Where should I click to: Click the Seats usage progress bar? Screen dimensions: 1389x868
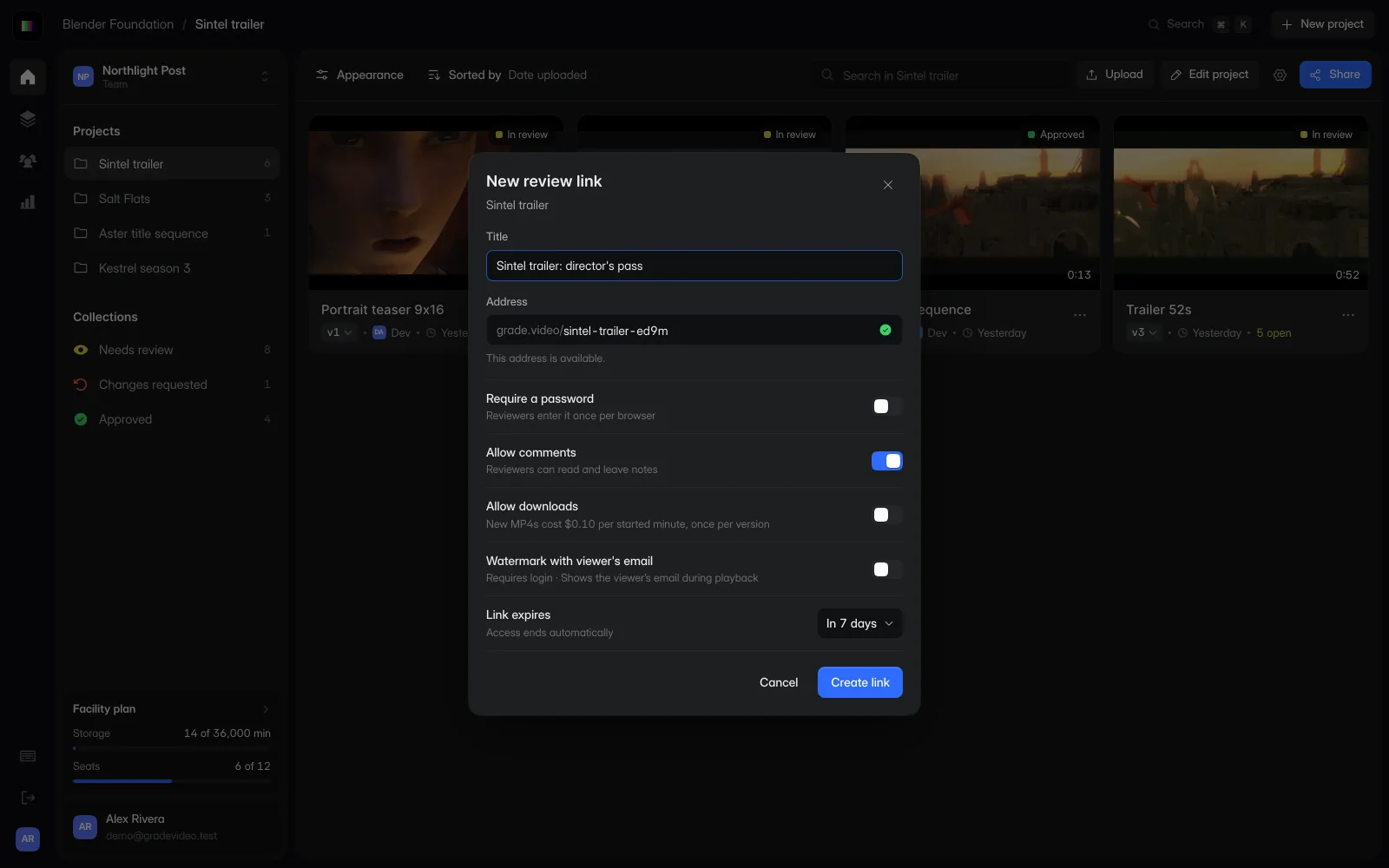pyautogui.click(x=172, y=781)
